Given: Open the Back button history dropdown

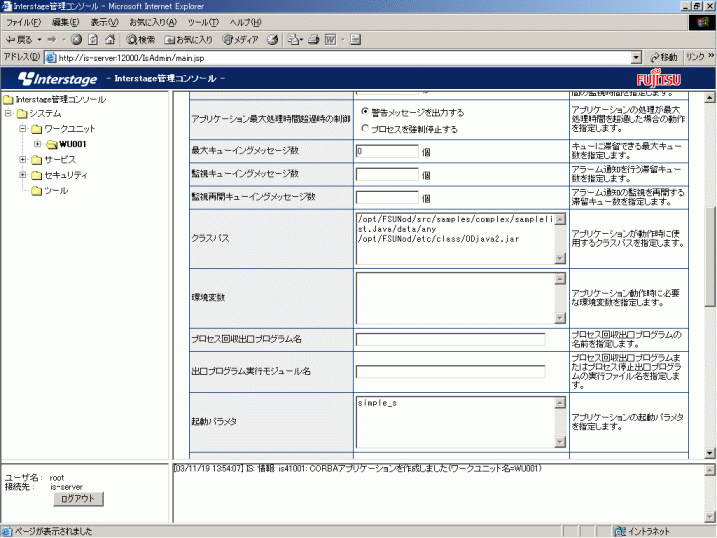Looking at the screenshot, I should (39, 40).
